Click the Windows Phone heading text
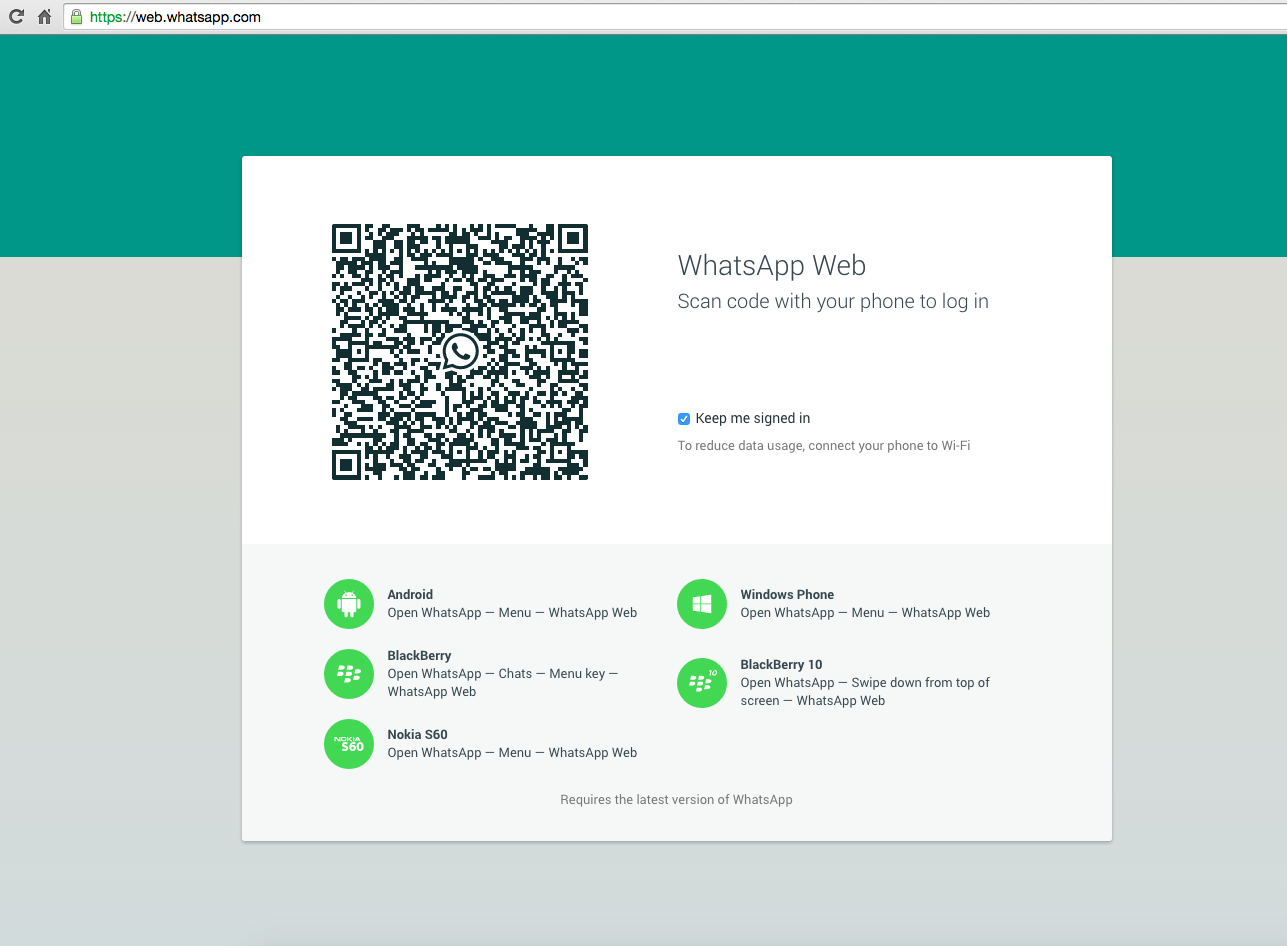 point(787,595)
